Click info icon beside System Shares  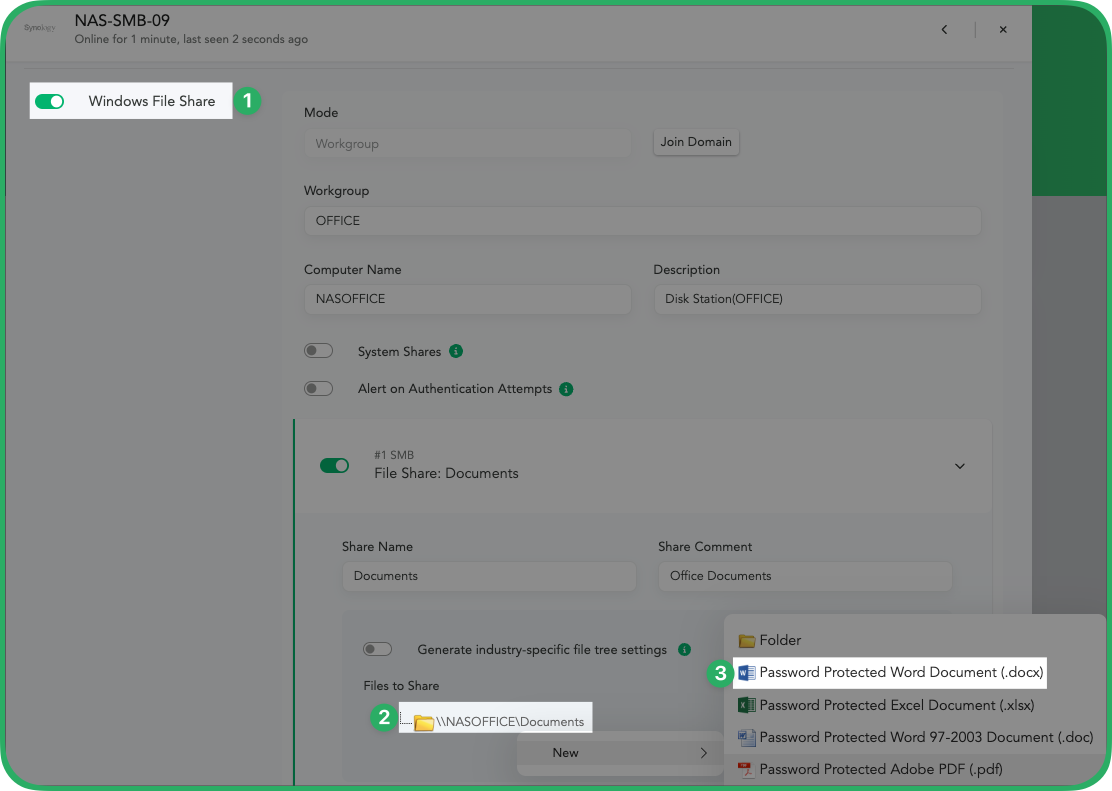click(x=456, y=352)
